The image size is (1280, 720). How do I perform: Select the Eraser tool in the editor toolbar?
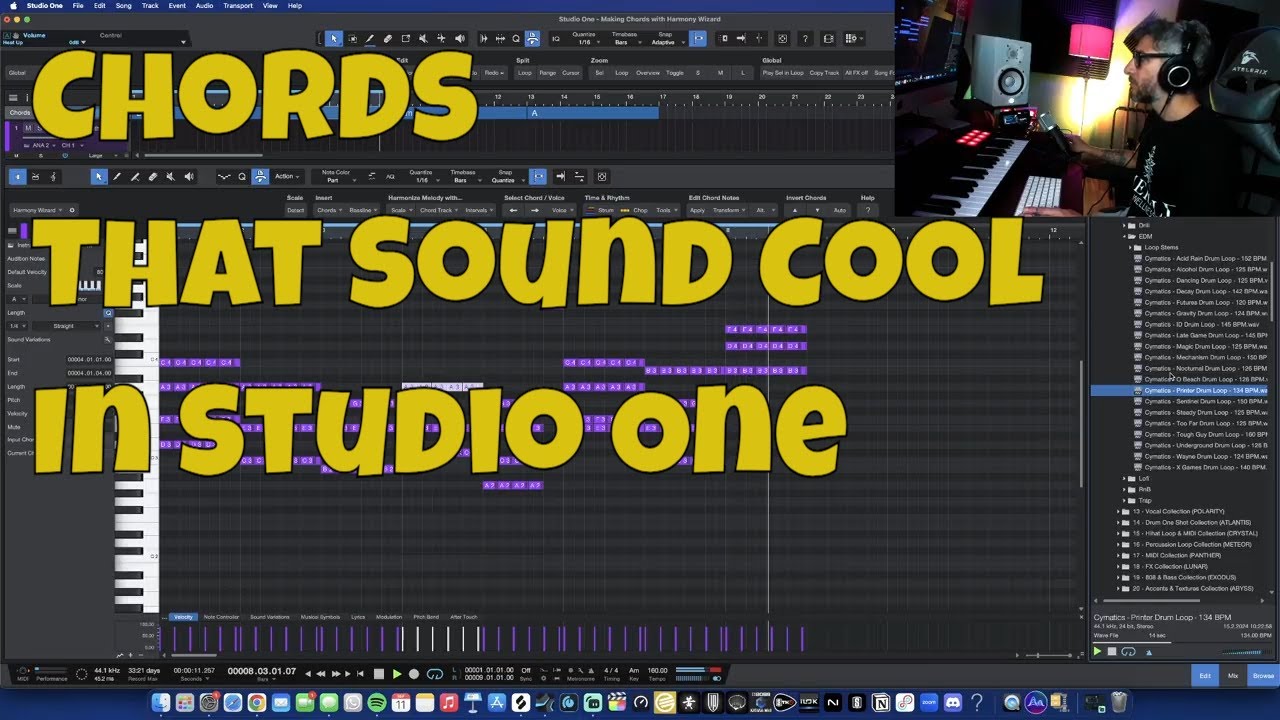pyautogui.click(x=152, y=177)
